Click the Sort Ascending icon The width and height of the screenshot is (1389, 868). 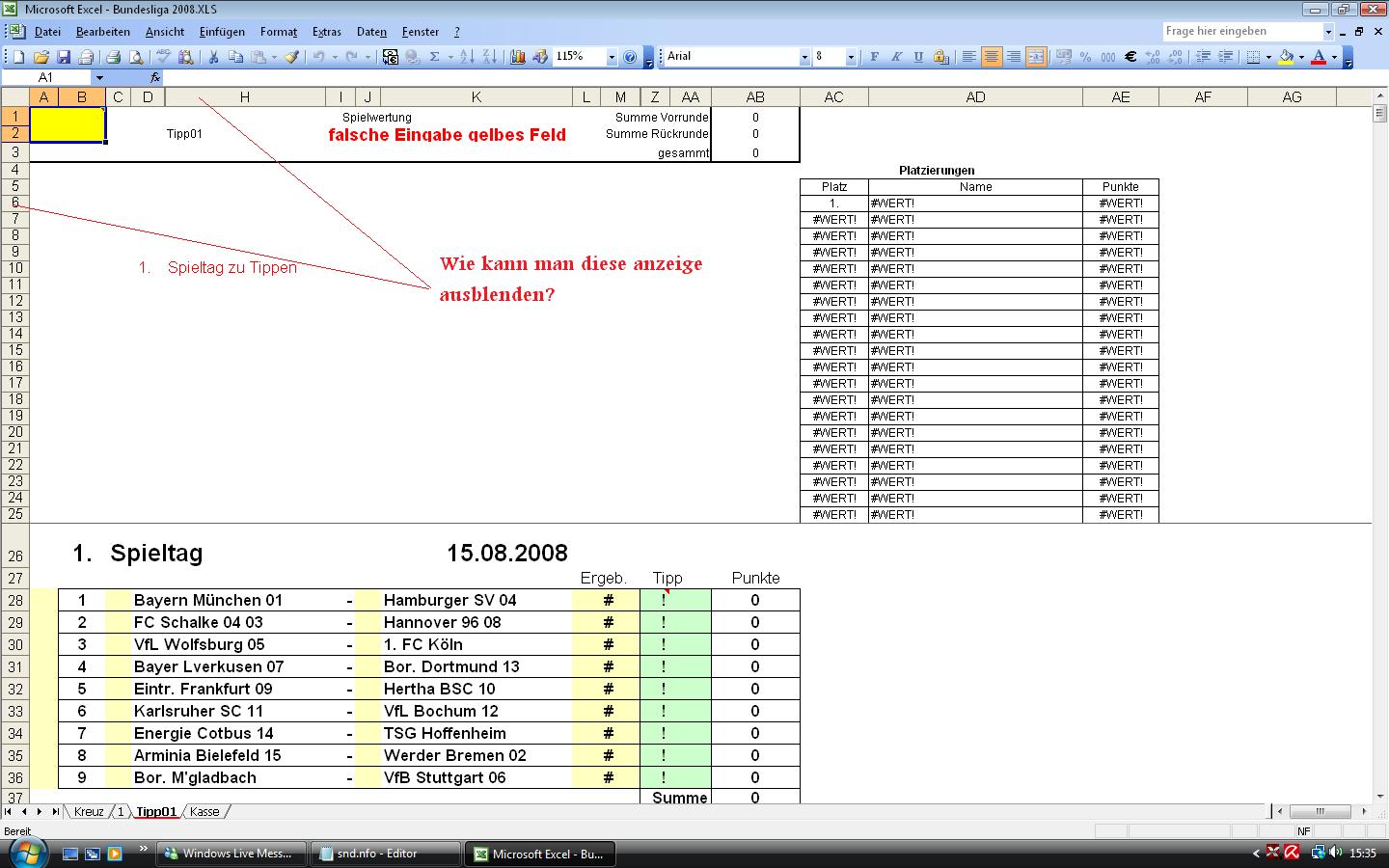467,57
